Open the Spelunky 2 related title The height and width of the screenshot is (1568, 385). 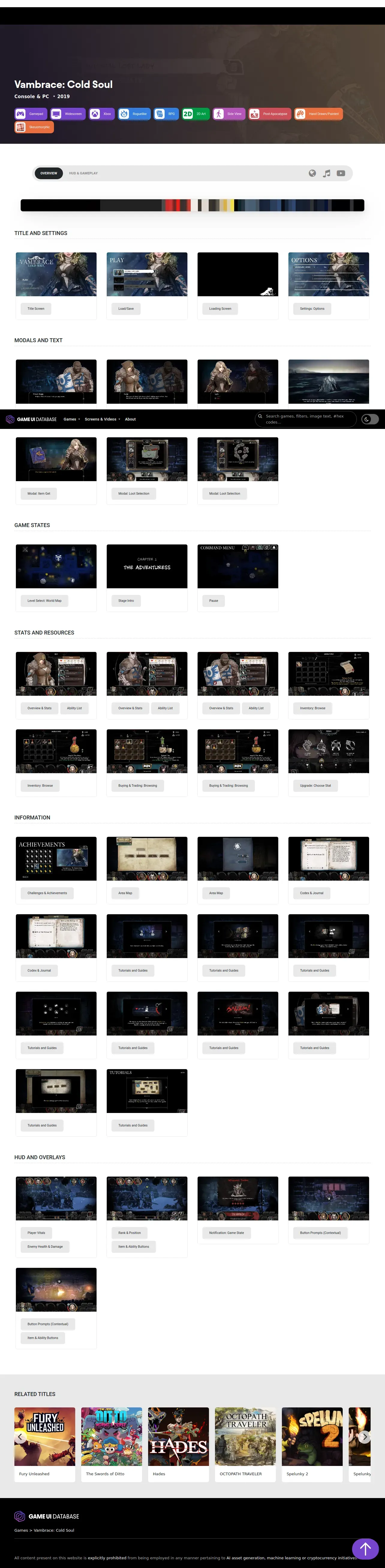(x=312, y=1444)
